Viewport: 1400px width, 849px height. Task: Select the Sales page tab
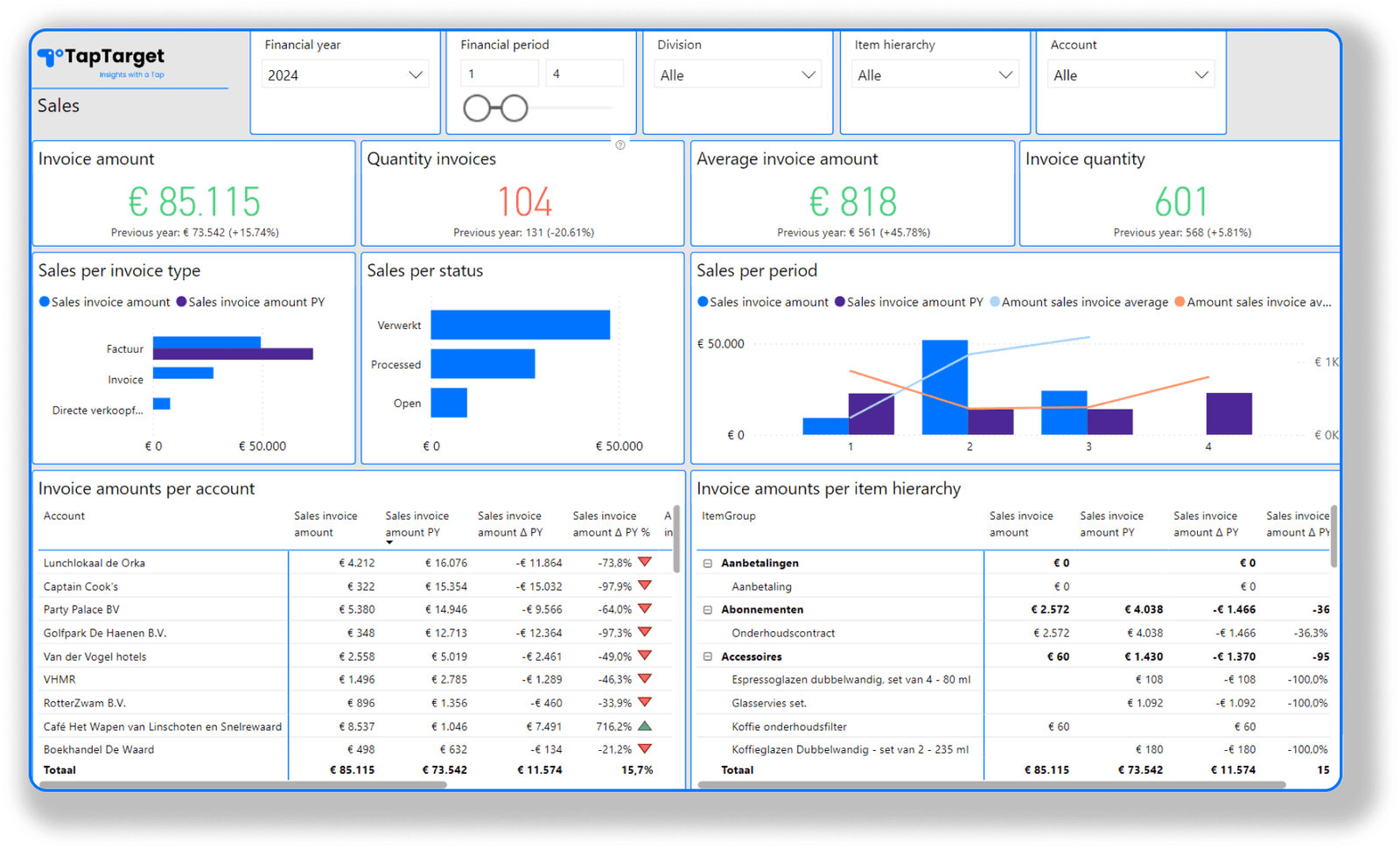click(x=58, y=106)
